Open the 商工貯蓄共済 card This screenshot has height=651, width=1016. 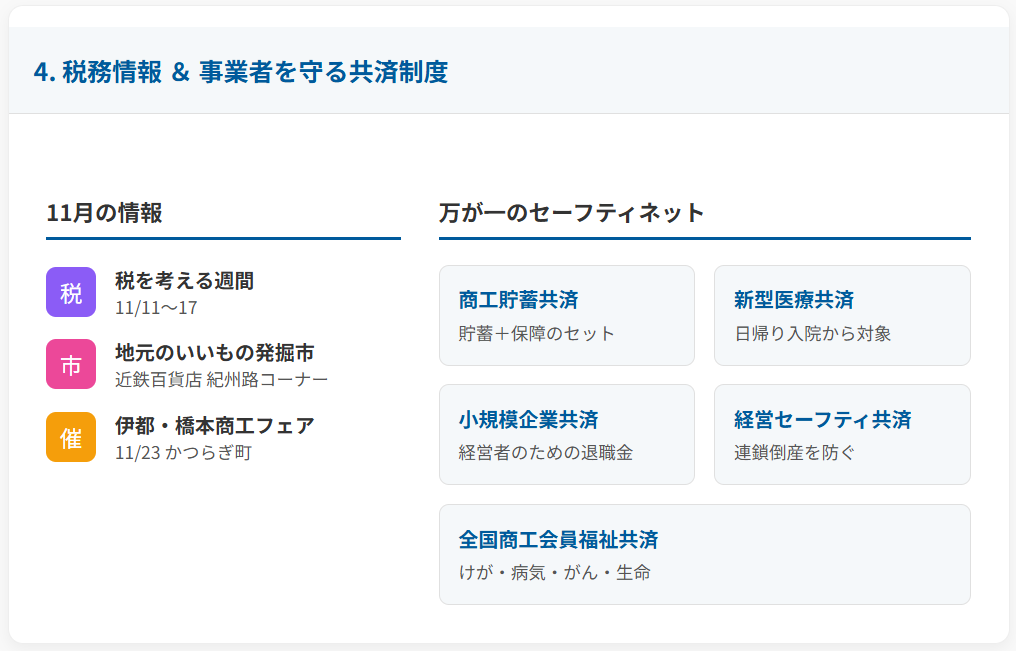pos(566,315)
